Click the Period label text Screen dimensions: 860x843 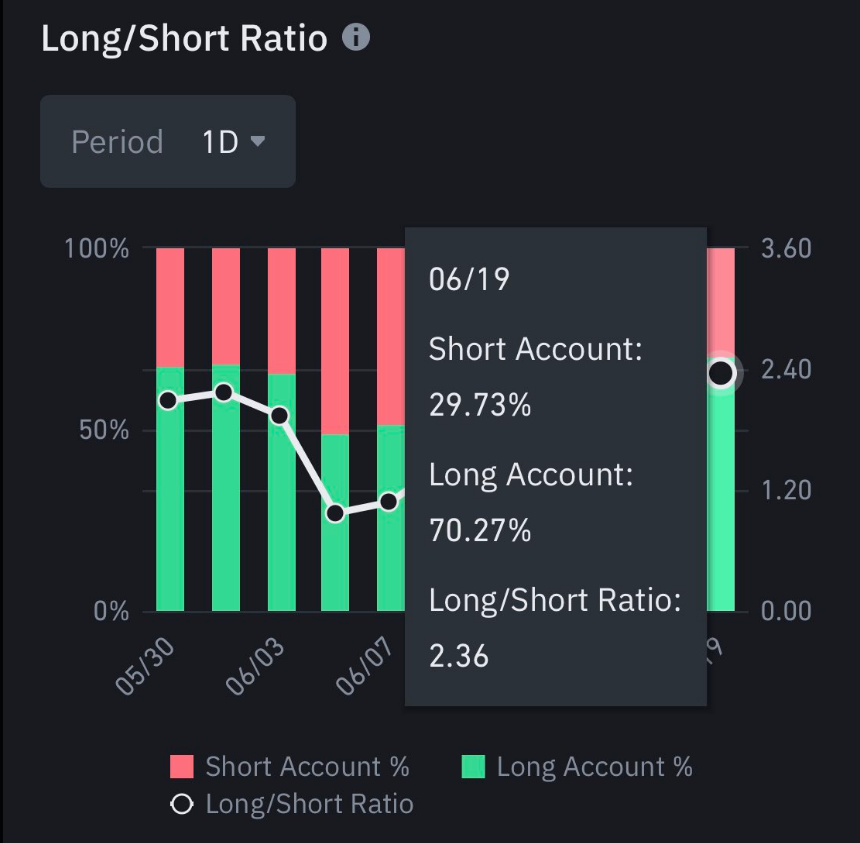tap(117, 142)
